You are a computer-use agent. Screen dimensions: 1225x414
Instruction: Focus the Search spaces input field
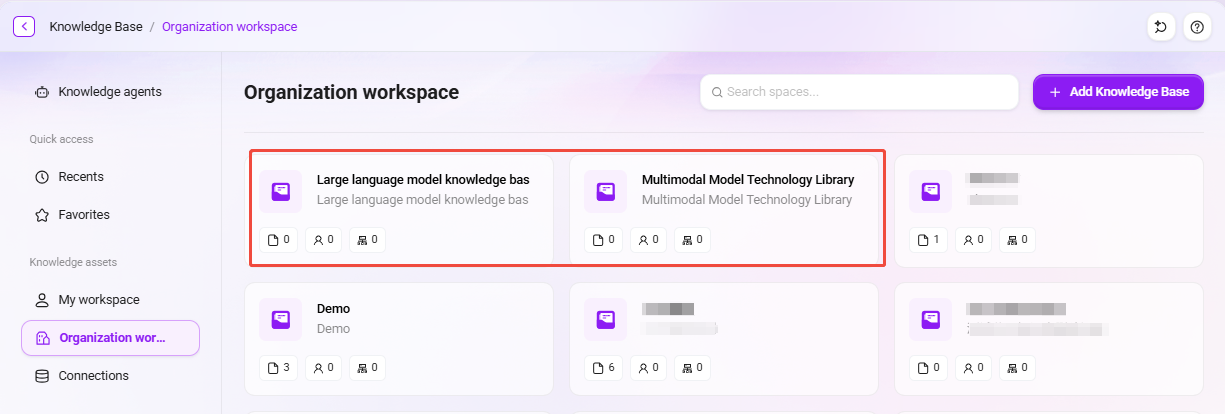(x=859, y=92)
